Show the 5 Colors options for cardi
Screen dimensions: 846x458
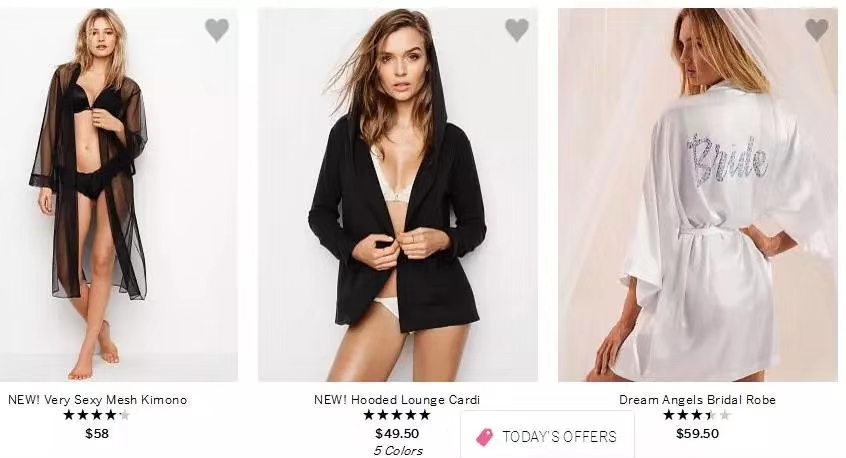[397, 451]
